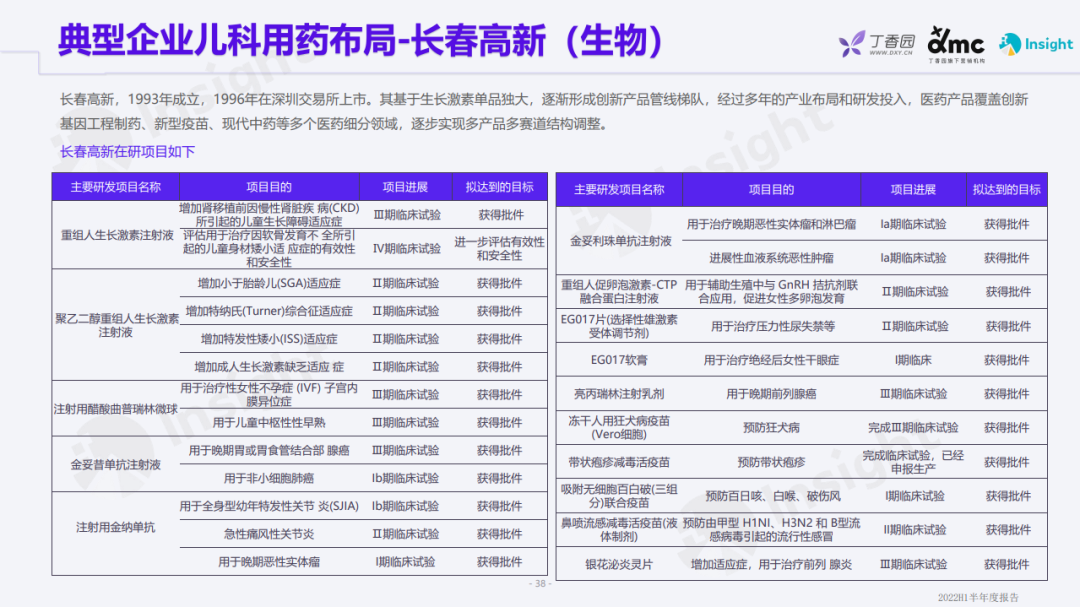The width and height of the screenshot is (1080, 607).
Task: Select the footer text 2022H1半年度报告
Action: (978, 597)
